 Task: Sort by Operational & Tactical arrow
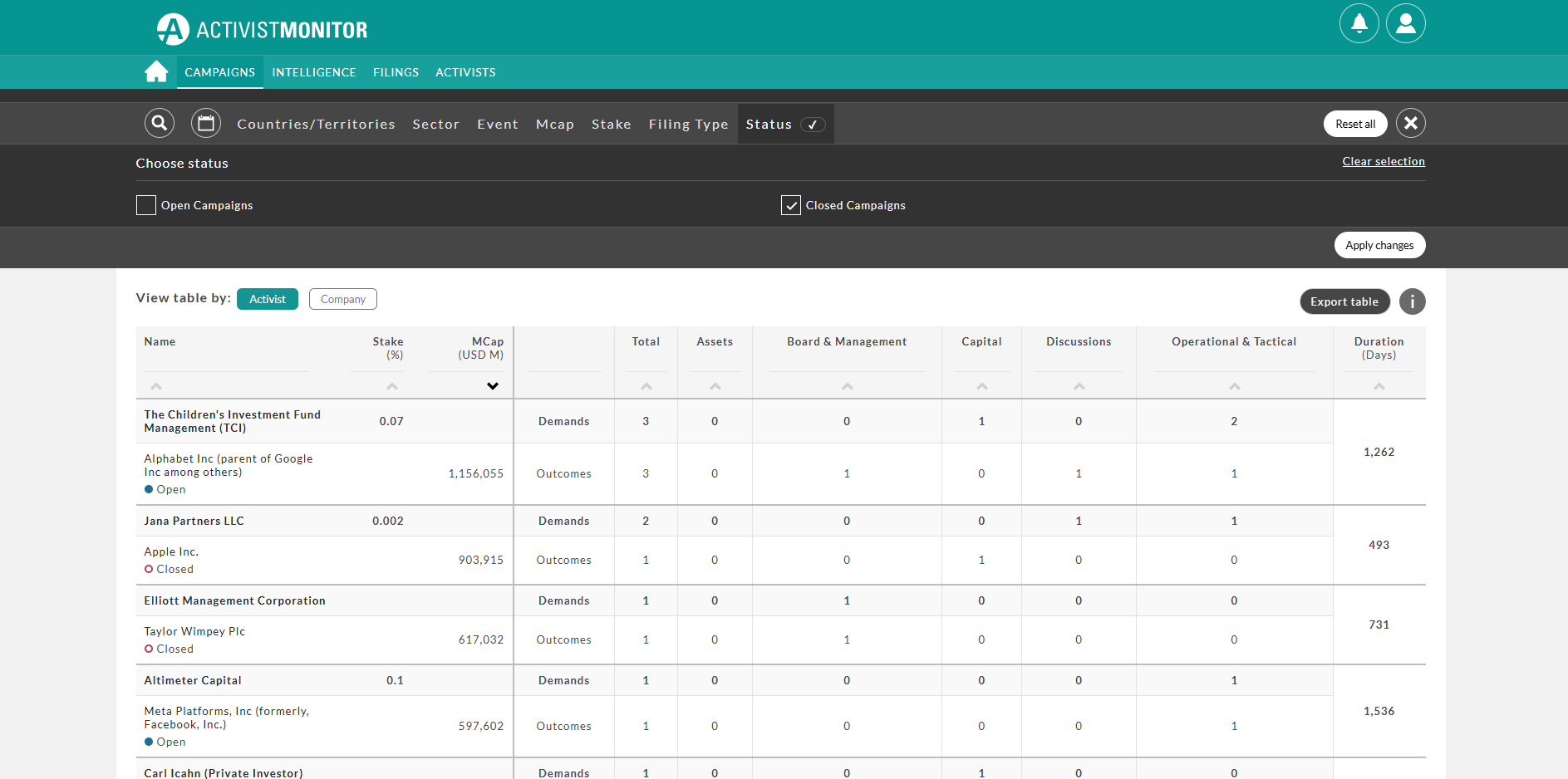click(x=1235, y=386)
